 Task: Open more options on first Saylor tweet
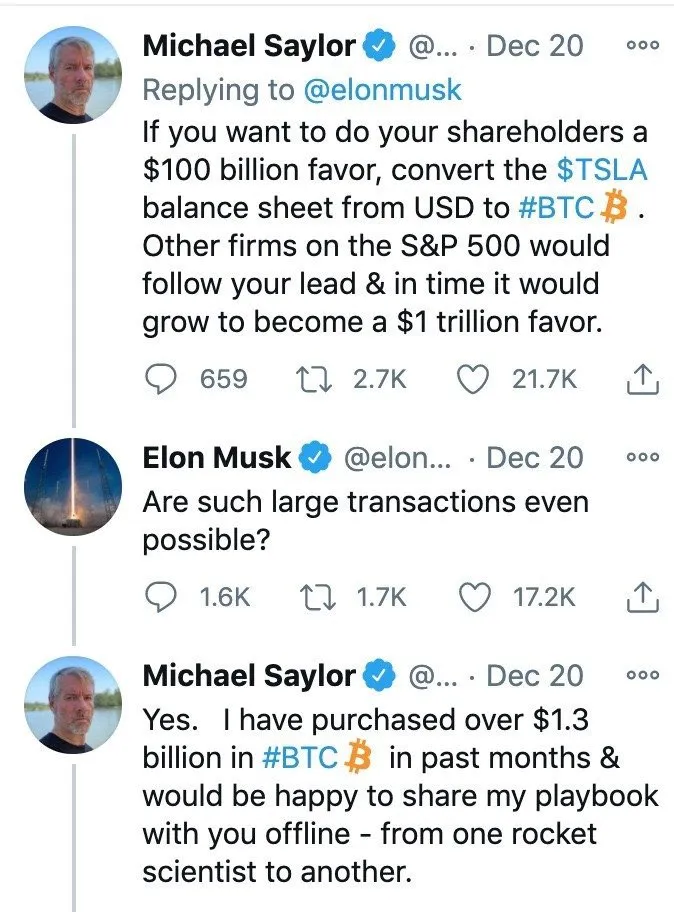643,45
